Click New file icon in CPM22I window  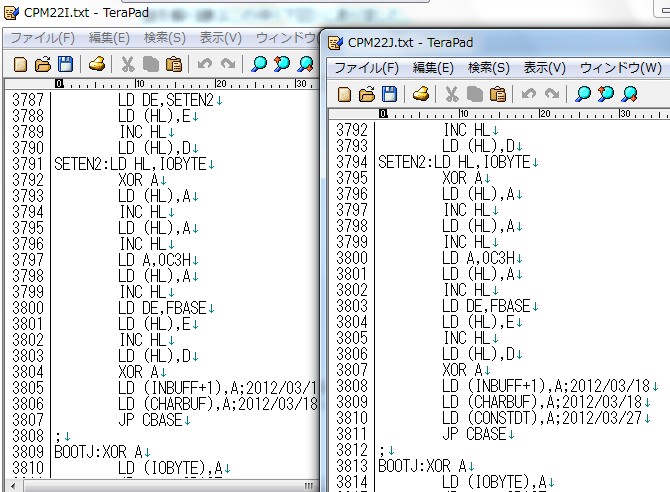[21, 65]
